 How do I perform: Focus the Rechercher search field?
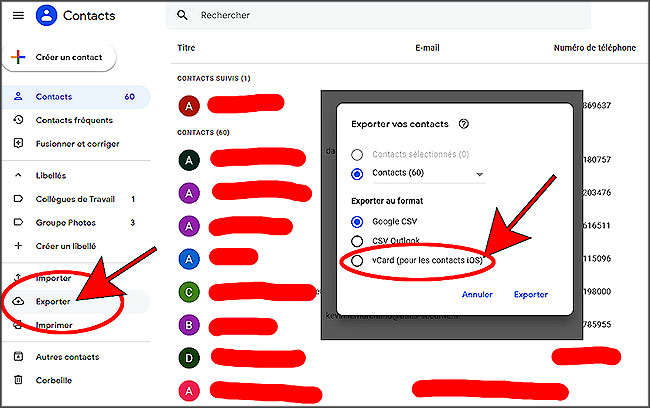pyautogui.click(x=378, y=15)
